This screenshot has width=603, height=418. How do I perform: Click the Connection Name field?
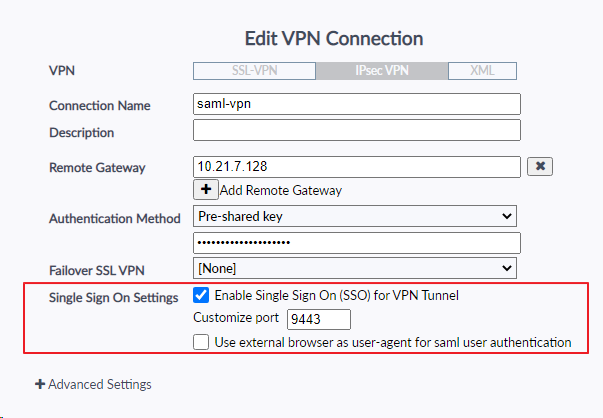[356, 104]
